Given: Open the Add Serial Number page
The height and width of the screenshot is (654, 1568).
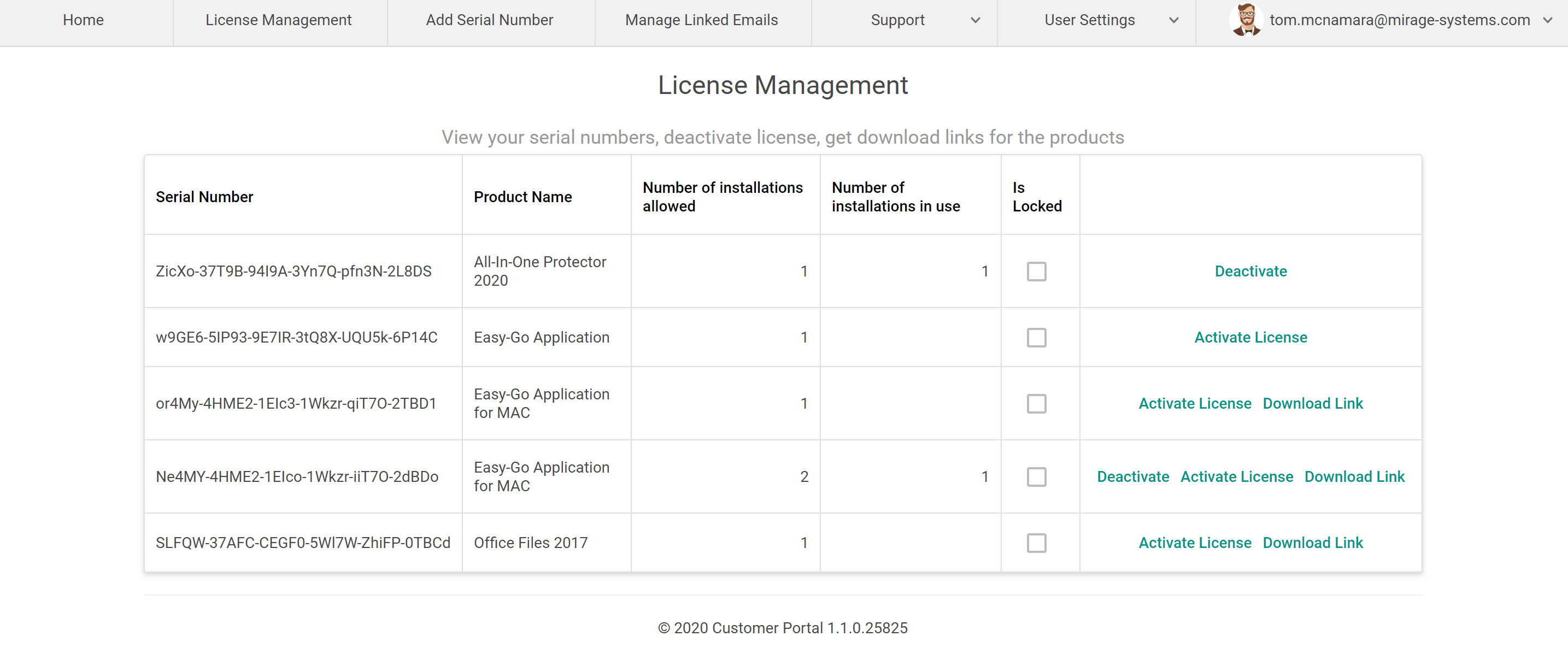Looking at the screenshot, I should click(489, 20).
